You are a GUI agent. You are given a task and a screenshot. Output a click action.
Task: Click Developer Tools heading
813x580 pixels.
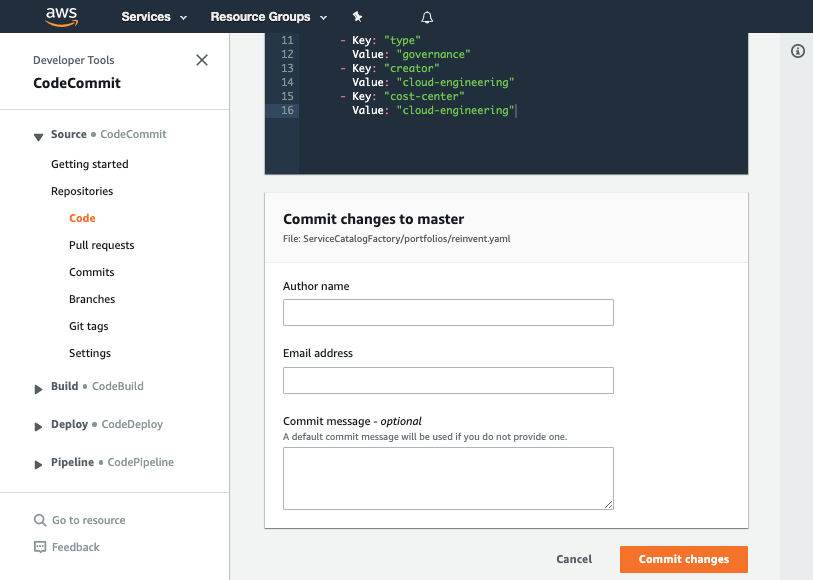(x=74, y=60)
